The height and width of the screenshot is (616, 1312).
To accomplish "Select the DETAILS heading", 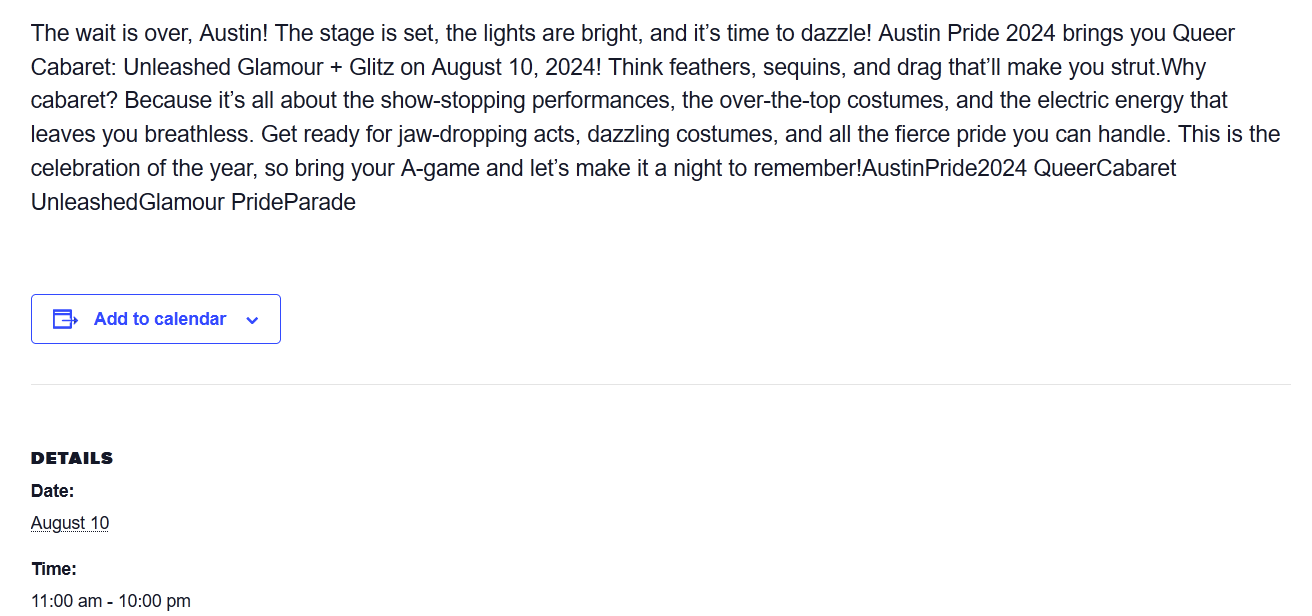I will (x=72, y=458).
